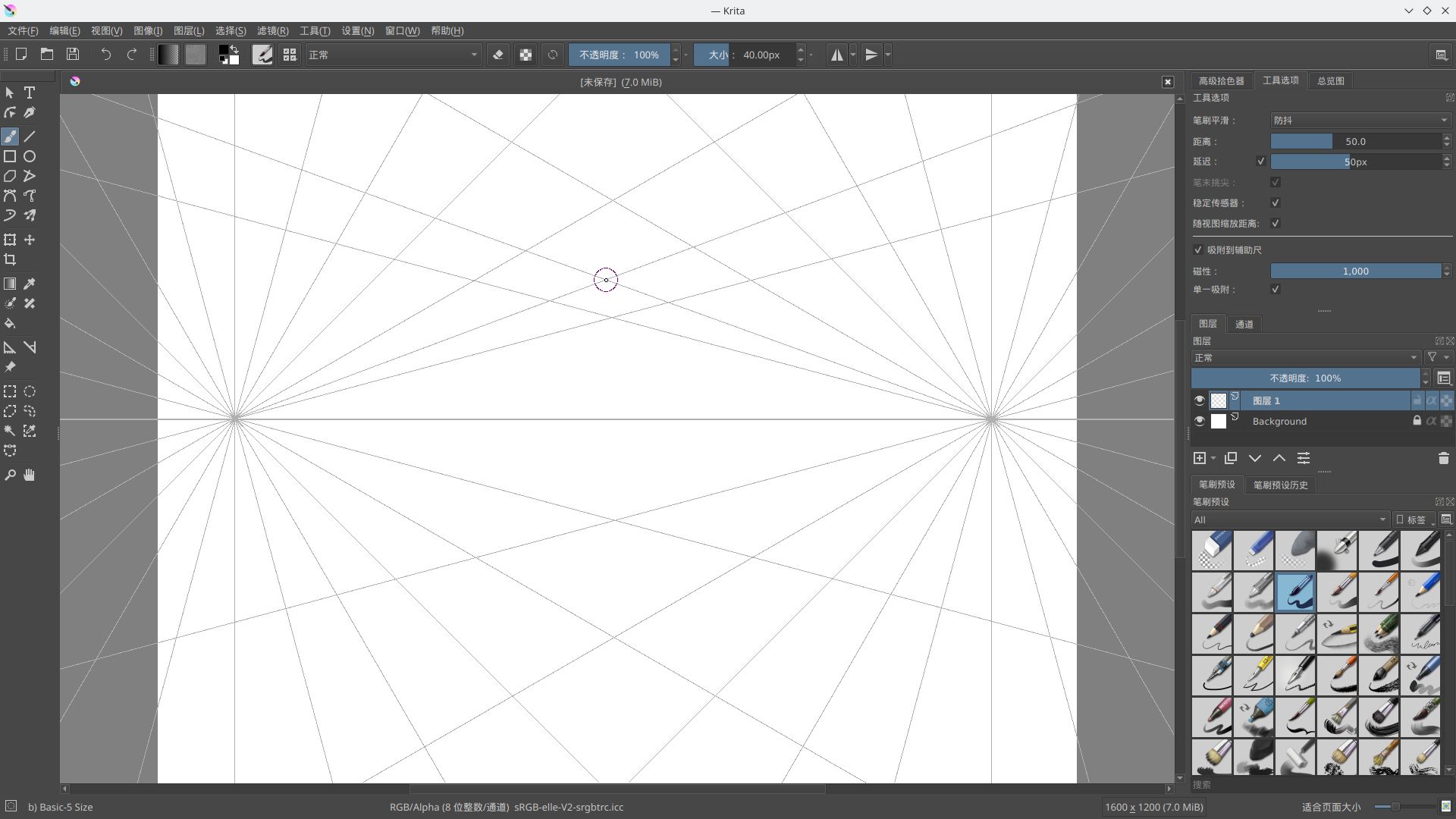This screenshot has height=819, width=1456.
Task: Select the Crop tool
Action: [10, 260]
